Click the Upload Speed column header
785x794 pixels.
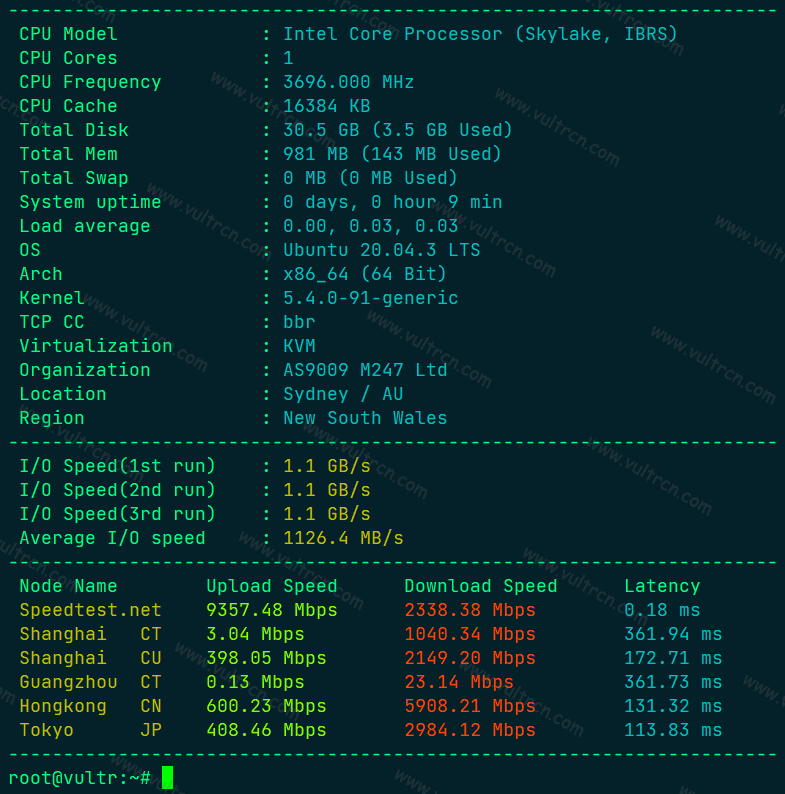tap(271, 586)
